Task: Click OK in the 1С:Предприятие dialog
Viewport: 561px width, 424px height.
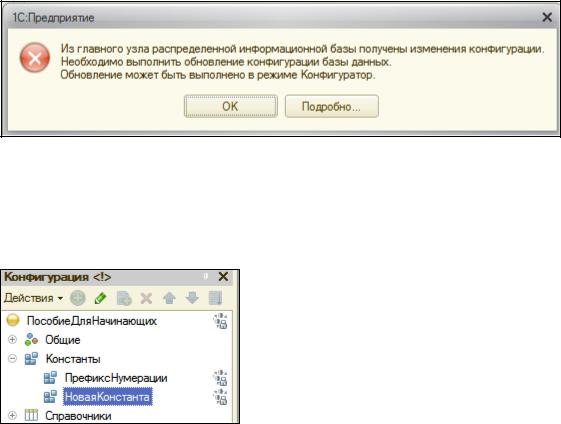Action: pos(231,106)
